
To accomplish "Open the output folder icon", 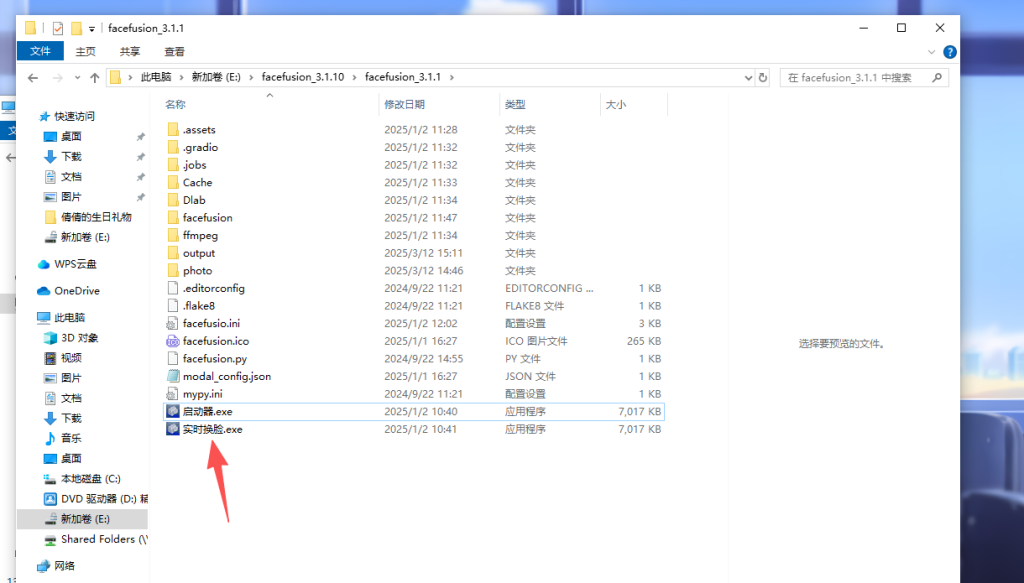I will tap(173, 253).
